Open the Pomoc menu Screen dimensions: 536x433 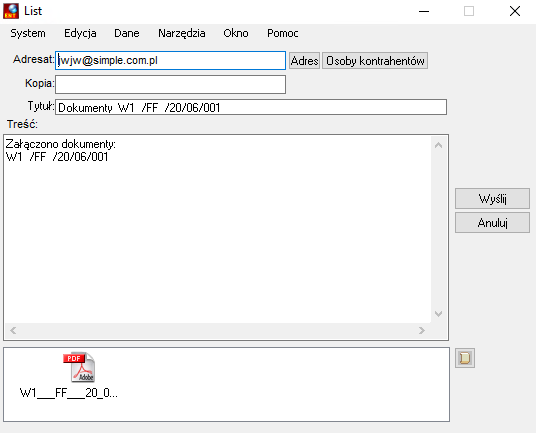283,33
